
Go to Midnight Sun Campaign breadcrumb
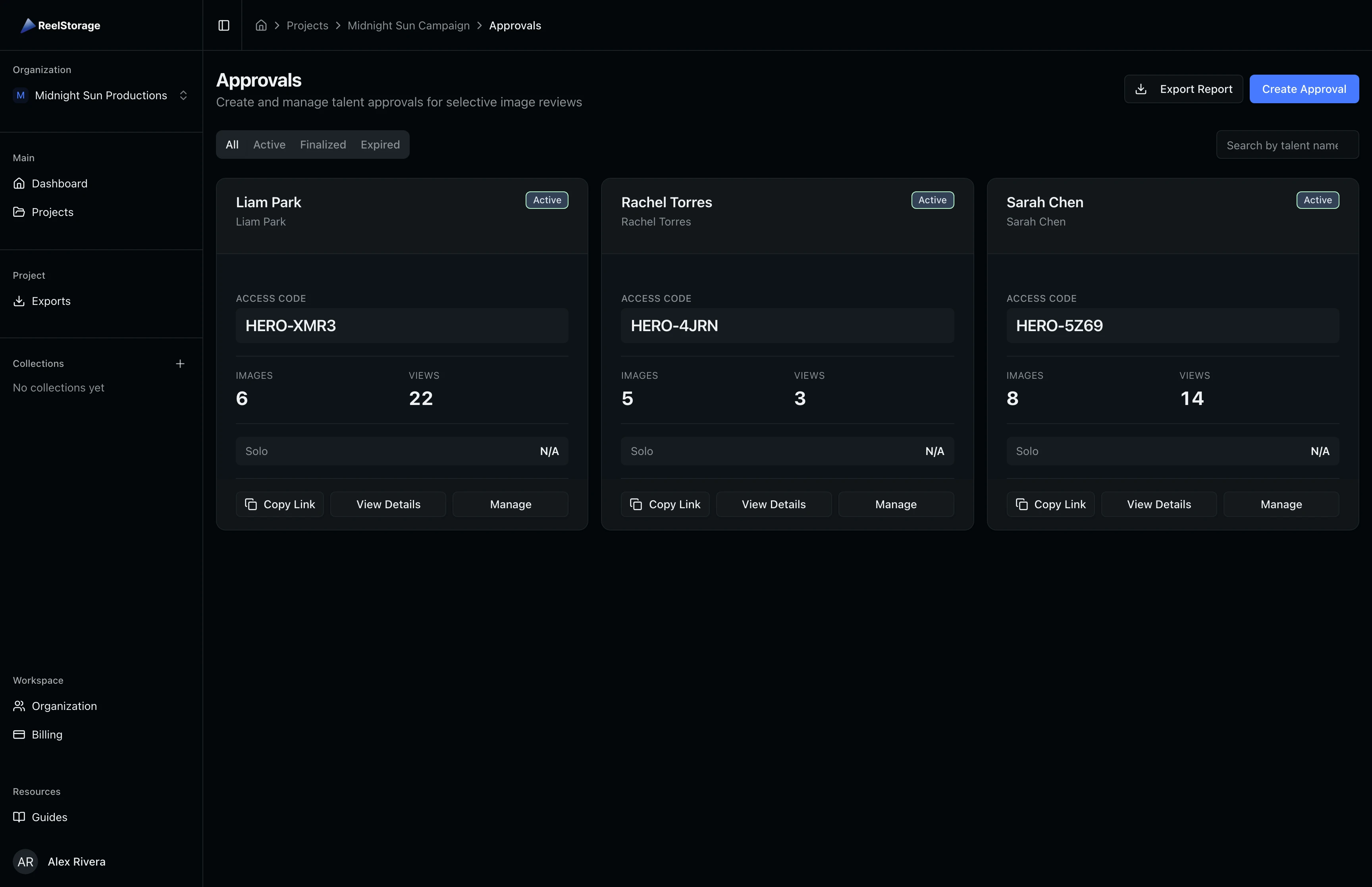click(x=408, y=25)
